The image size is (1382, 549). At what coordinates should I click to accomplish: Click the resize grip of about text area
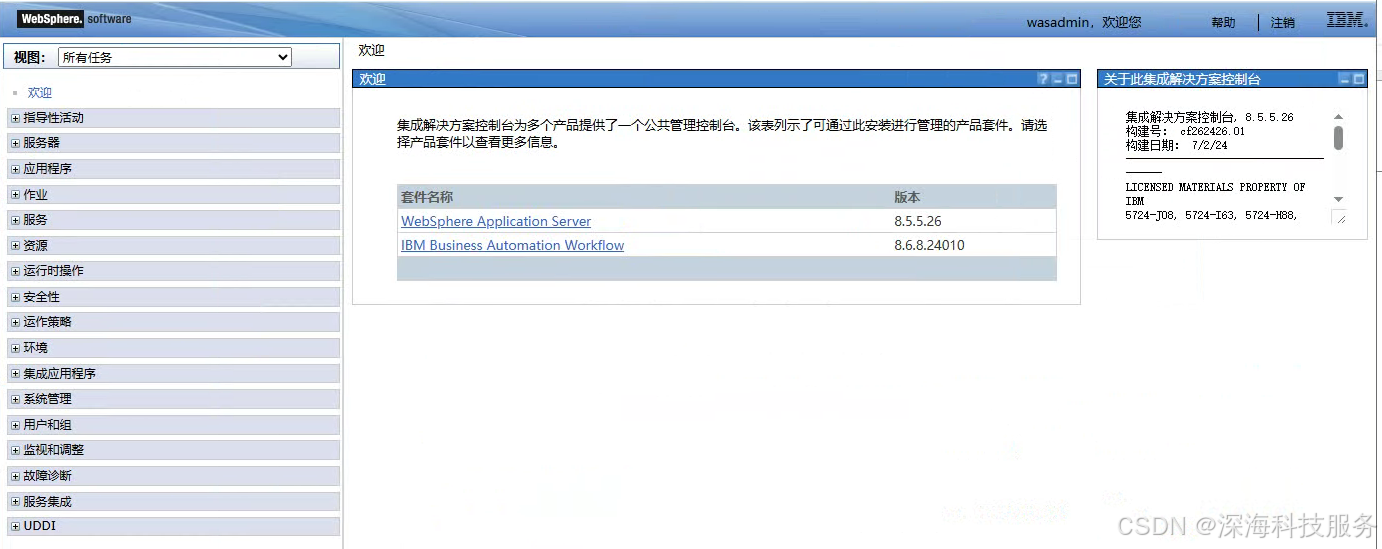point(1340,218)
